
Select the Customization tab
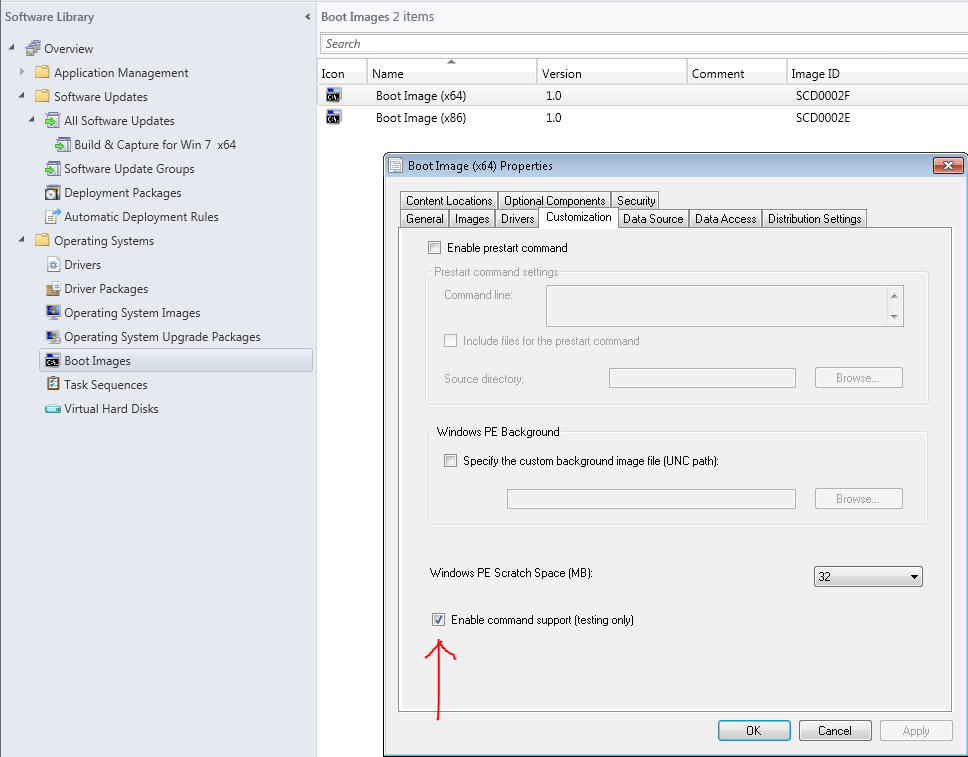click(x=578, y=217)
